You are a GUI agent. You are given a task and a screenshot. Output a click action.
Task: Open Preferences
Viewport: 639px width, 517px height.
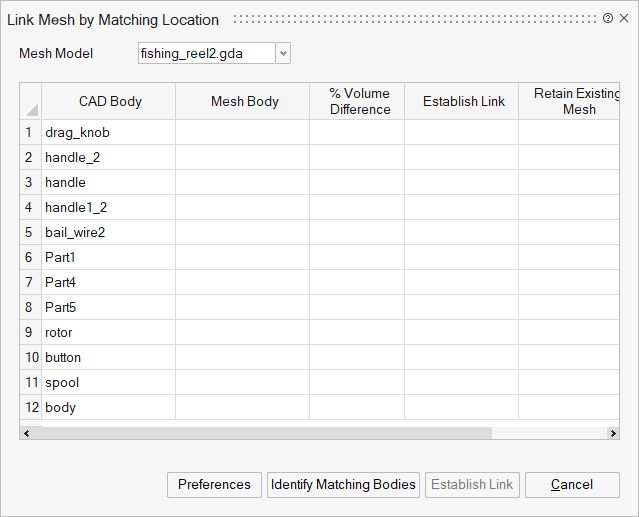point(214,485)
